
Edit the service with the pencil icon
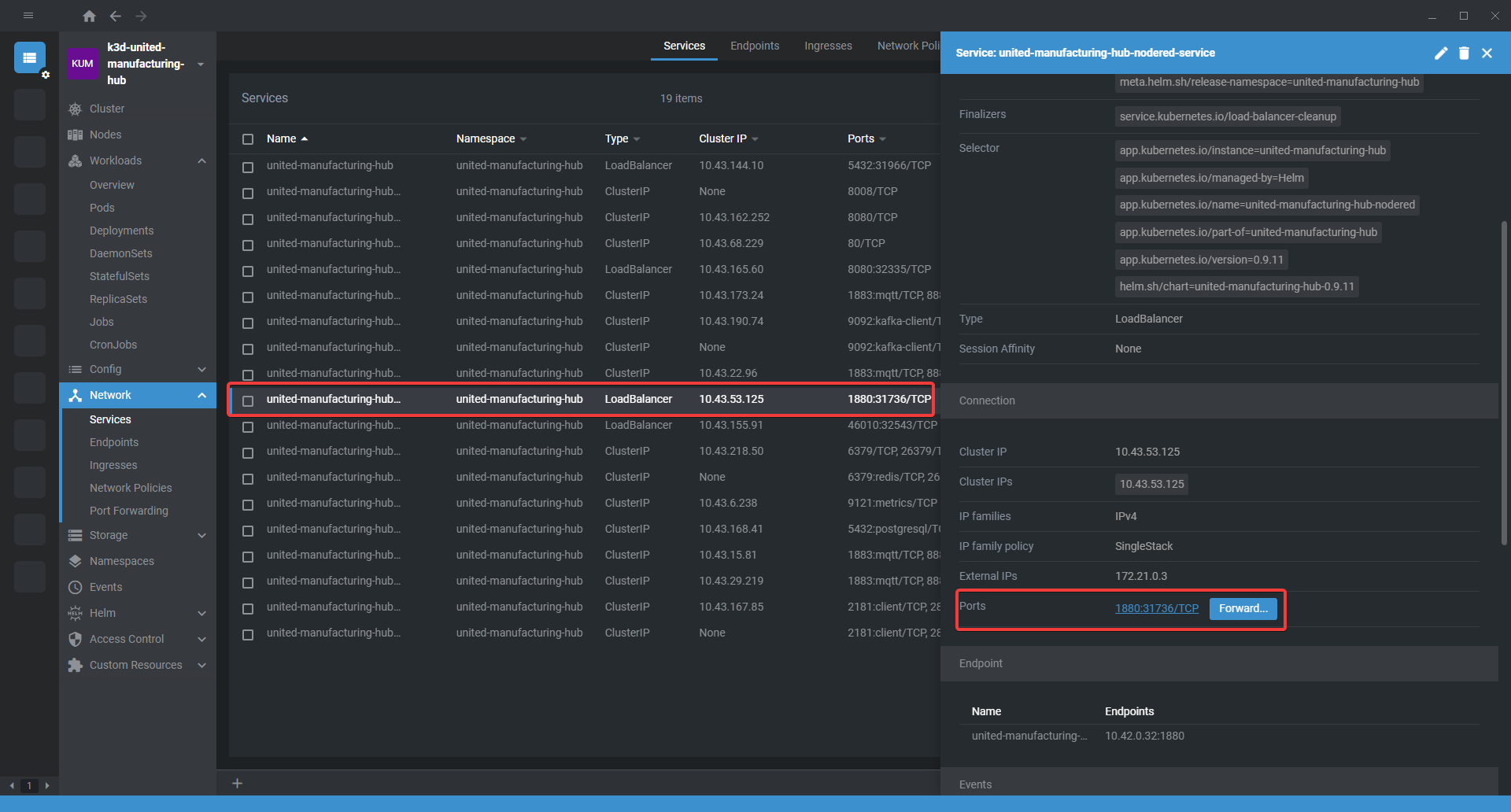click(x=1441, y=53)
